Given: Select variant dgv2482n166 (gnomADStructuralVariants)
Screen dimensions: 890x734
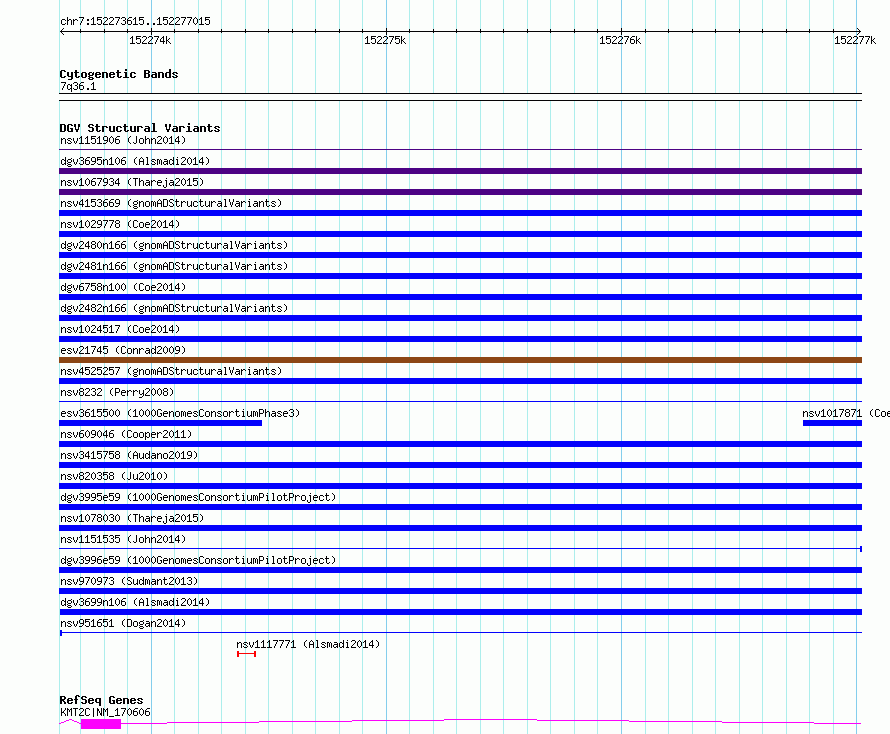Looking at the screenshot, I should (174, 308).
